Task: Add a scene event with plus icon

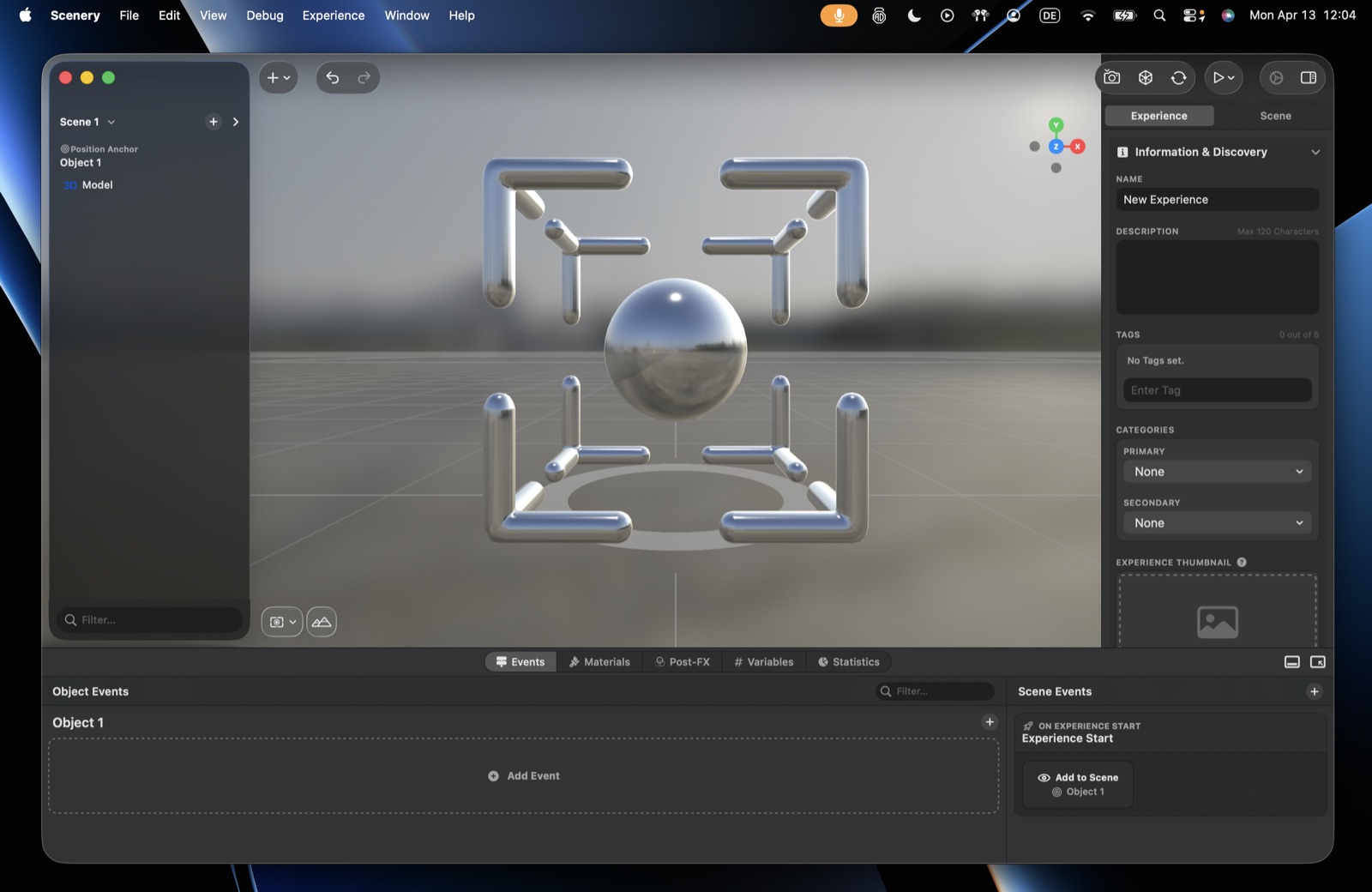Action: [1315, 691]
